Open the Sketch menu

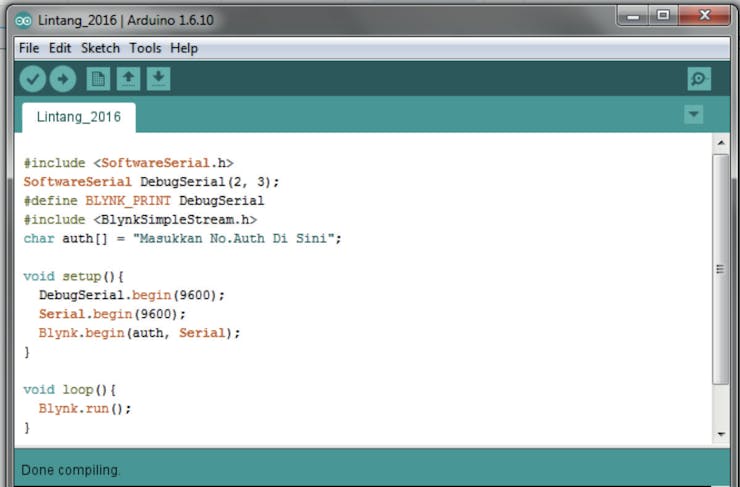point(100,48)
